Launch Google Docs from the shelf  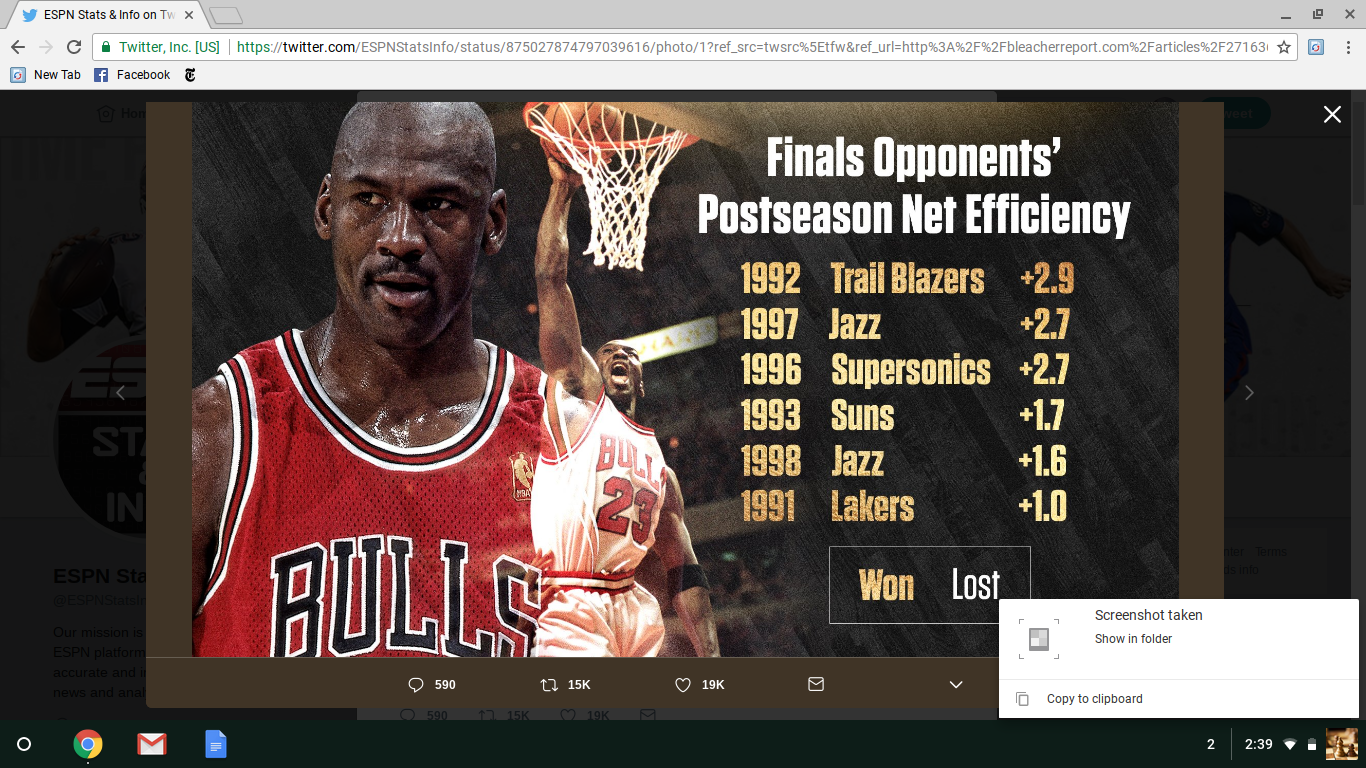(215, 744)
